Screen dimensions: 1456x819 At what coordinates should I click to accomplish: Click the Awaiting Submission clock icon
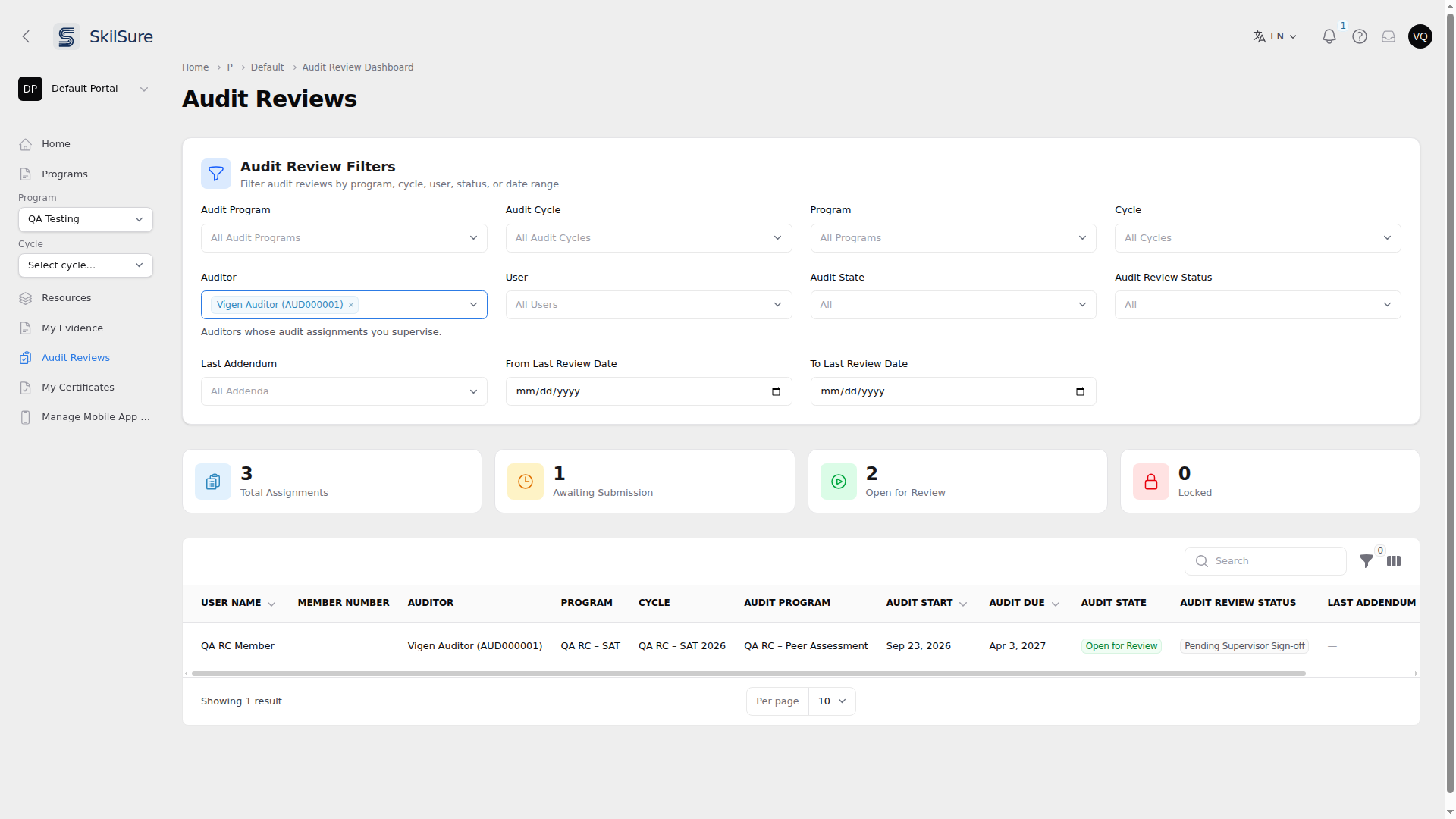tap(526, 482)
